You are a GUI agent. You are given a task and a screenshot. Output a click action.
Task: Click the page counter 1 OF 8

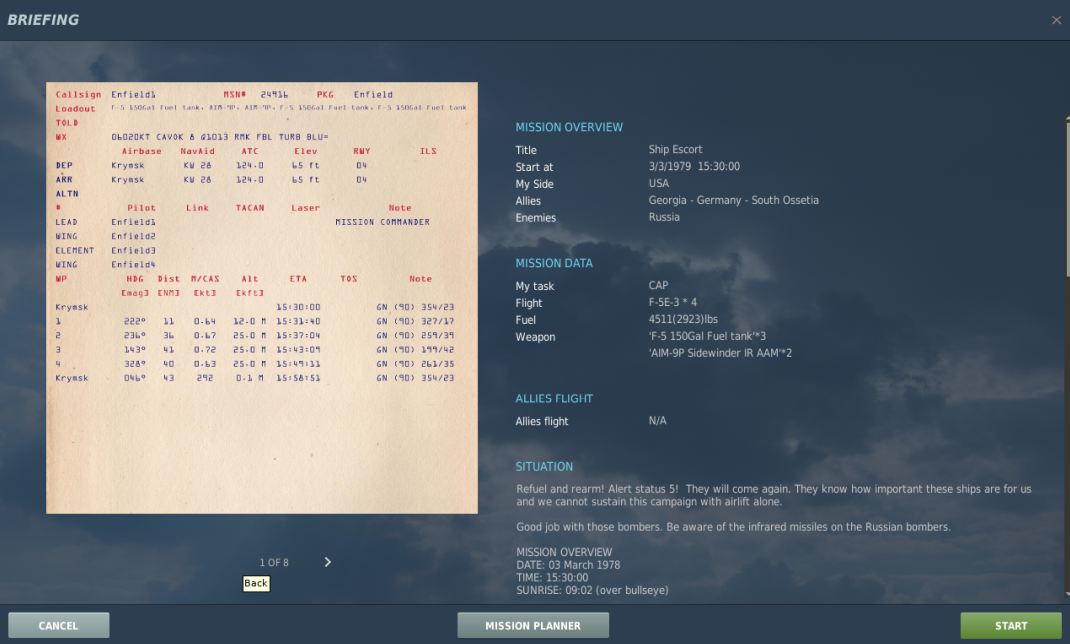(x=274, y=563)
